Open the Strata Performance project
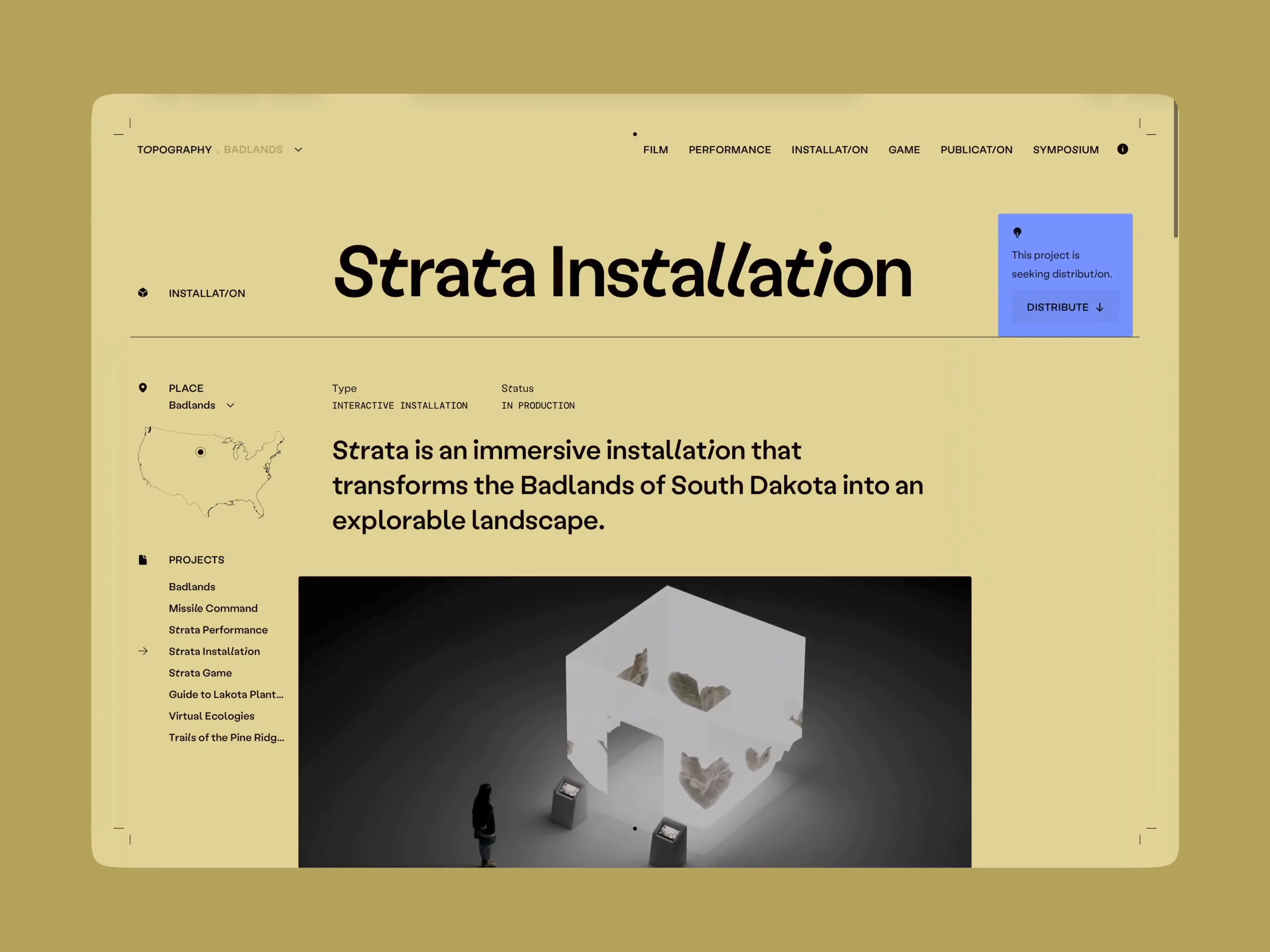Image resolution: width=1270 pixels, height=952 pixels. pos(218,630)
